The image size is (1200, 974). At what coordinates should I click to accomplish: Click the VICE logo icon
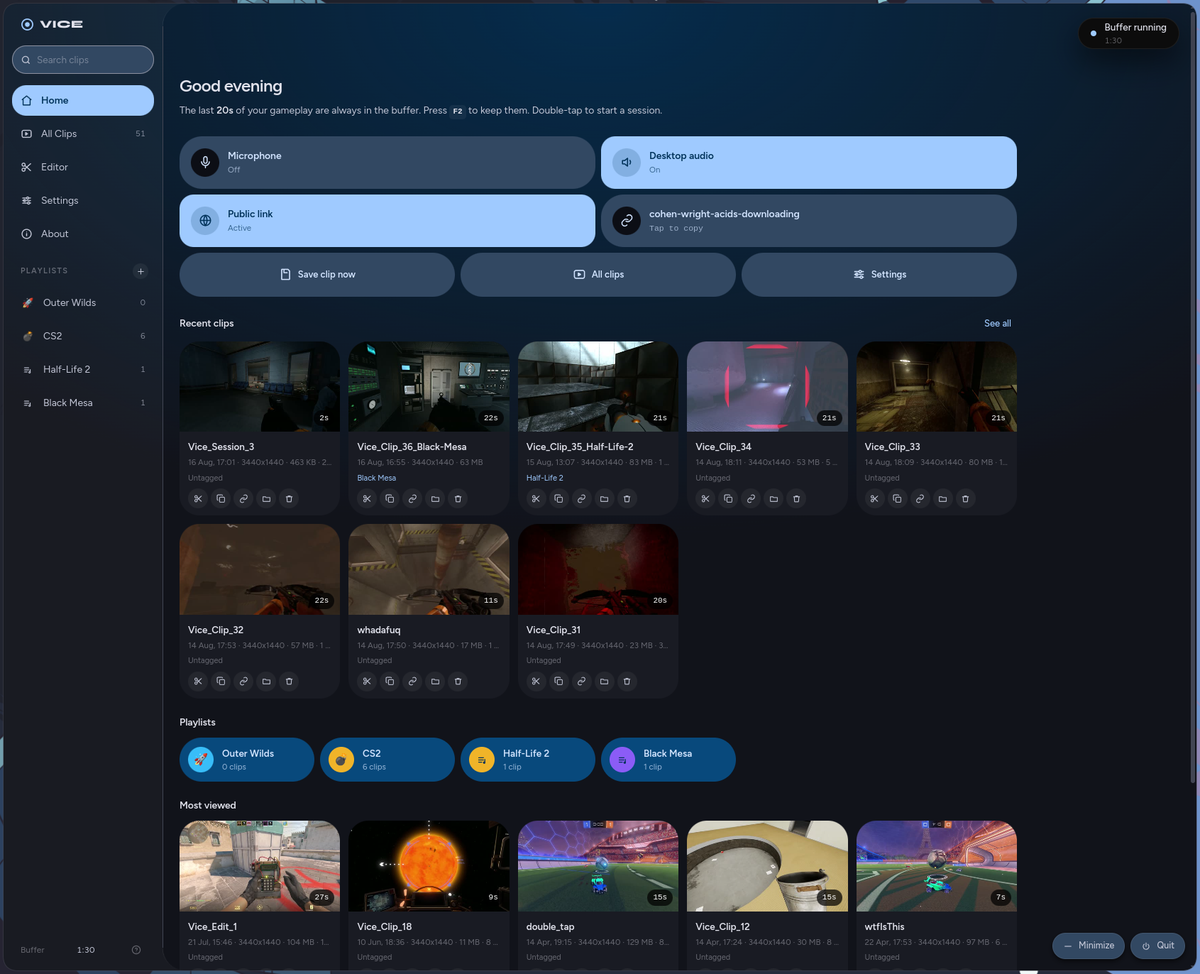click(x=27, y=24)
